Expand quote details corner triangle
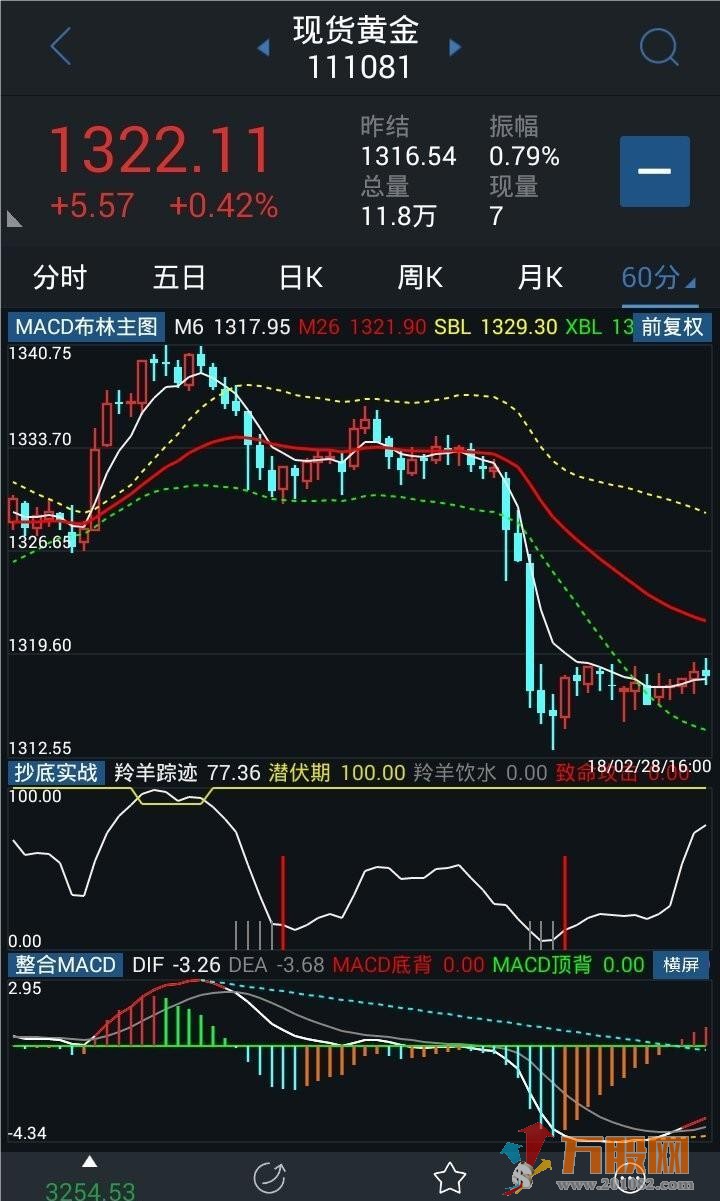 click(x=14, y=218)
